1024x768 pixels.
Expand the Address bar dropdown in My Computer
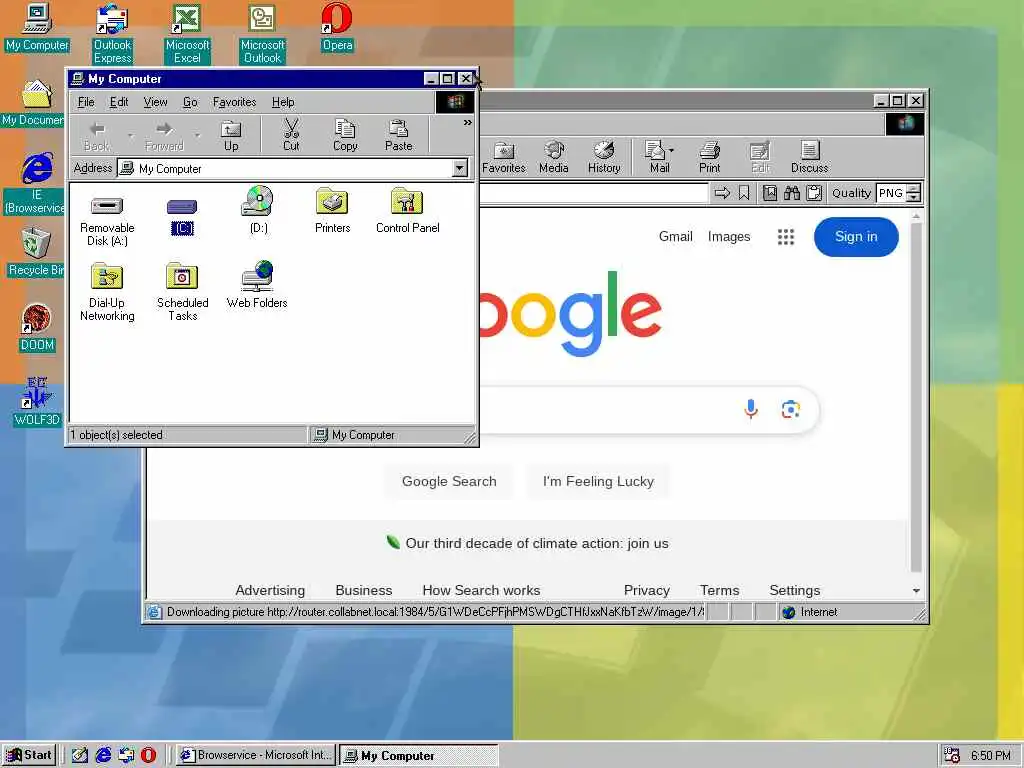coord(460,168)
